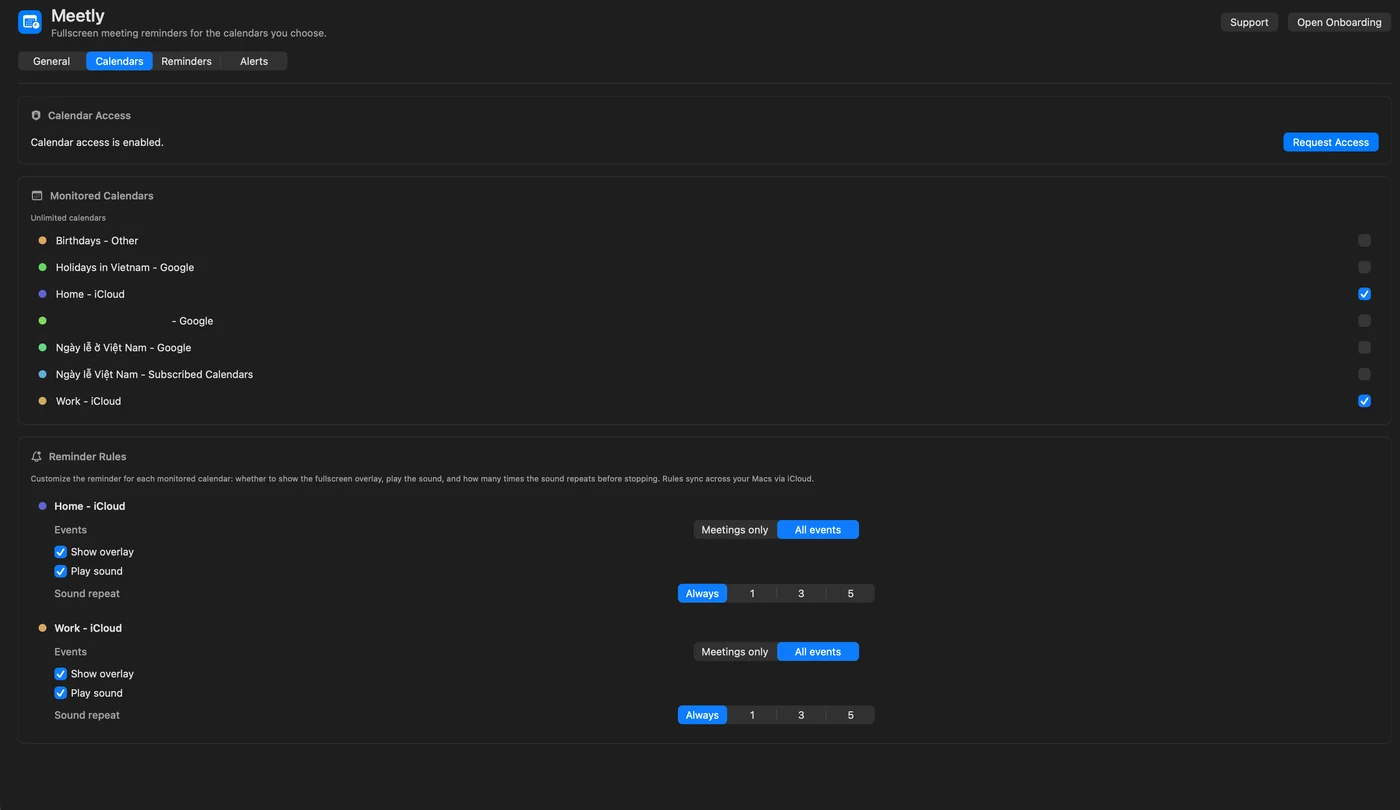
Task: Go to the Alerts tab
Action: click(x=254, y=61)
